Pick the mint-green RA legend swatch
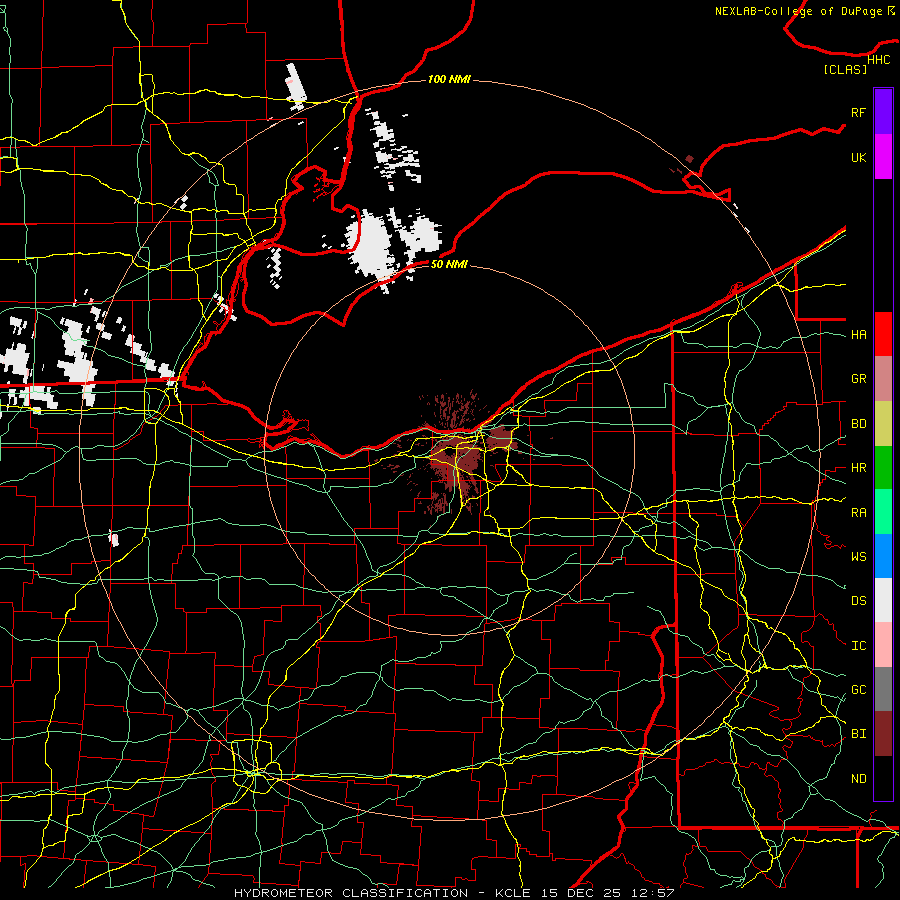This screenshot has height=900, width=900. [x=883, y=512]
